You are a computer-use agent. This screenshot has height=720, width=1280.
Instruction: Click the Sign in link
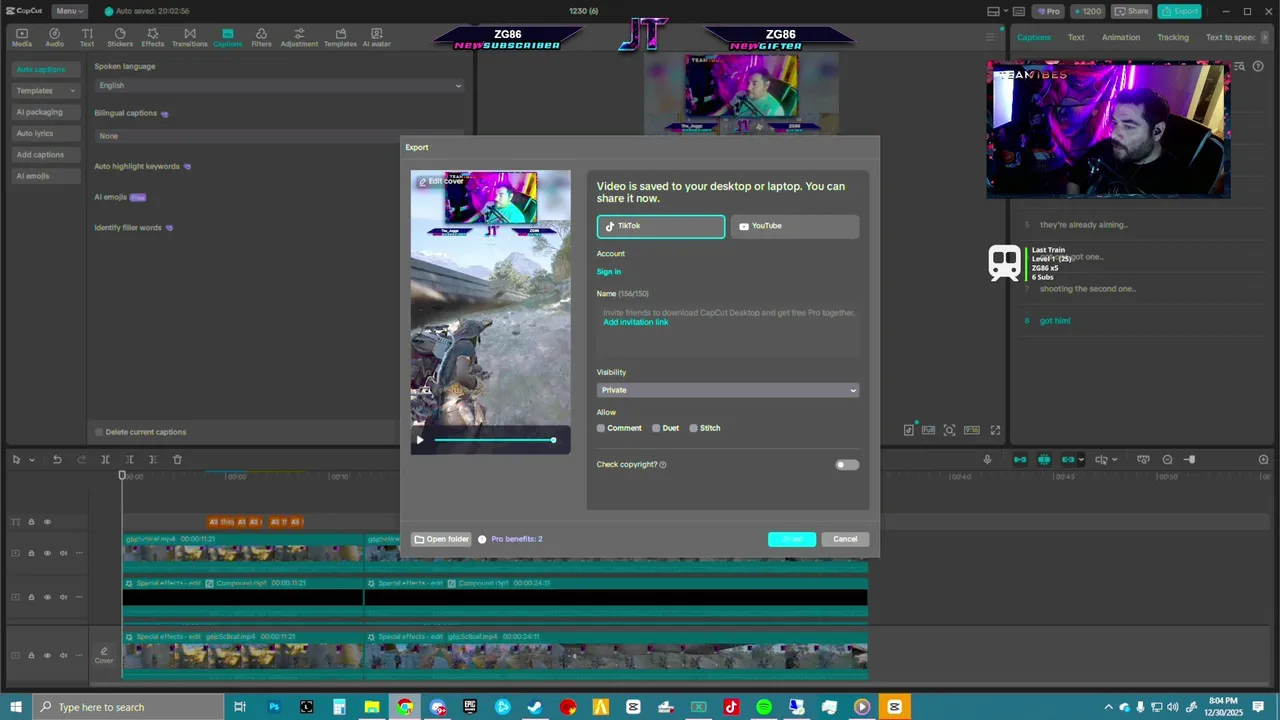click(609, 272)
